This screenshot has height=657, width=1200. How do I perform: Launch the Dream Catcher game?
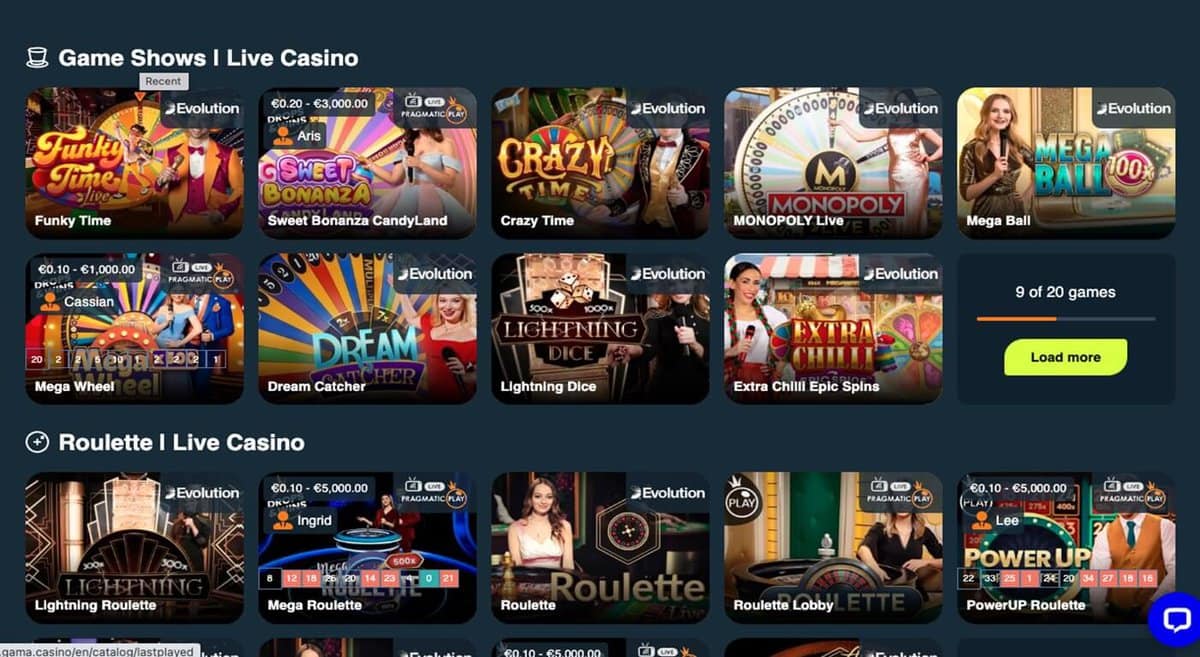click(x=367, y=328)
